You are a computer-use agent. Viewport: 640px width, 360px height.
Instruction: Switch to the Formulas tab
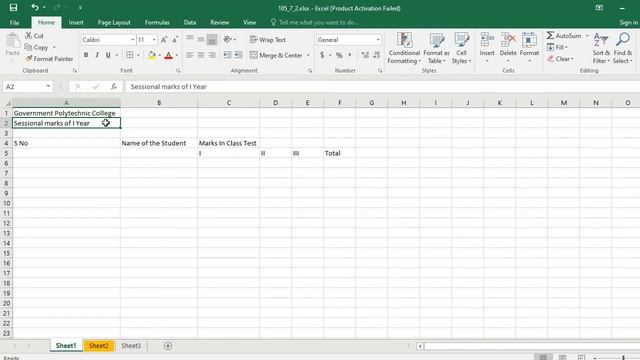click(157, 22)
